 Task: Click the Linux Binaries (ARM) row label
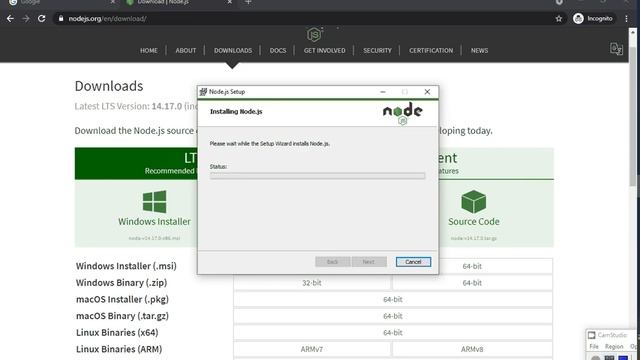tap(119, 349)
